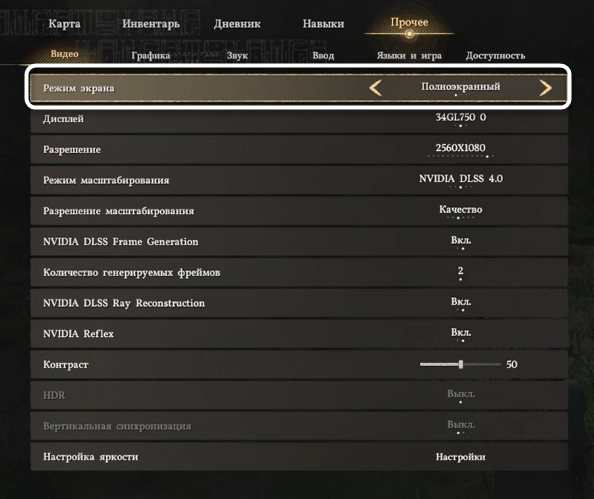Click the Настройки button for brightness
Viewport: 594px width, 499px height.
(x=461, y=457)
